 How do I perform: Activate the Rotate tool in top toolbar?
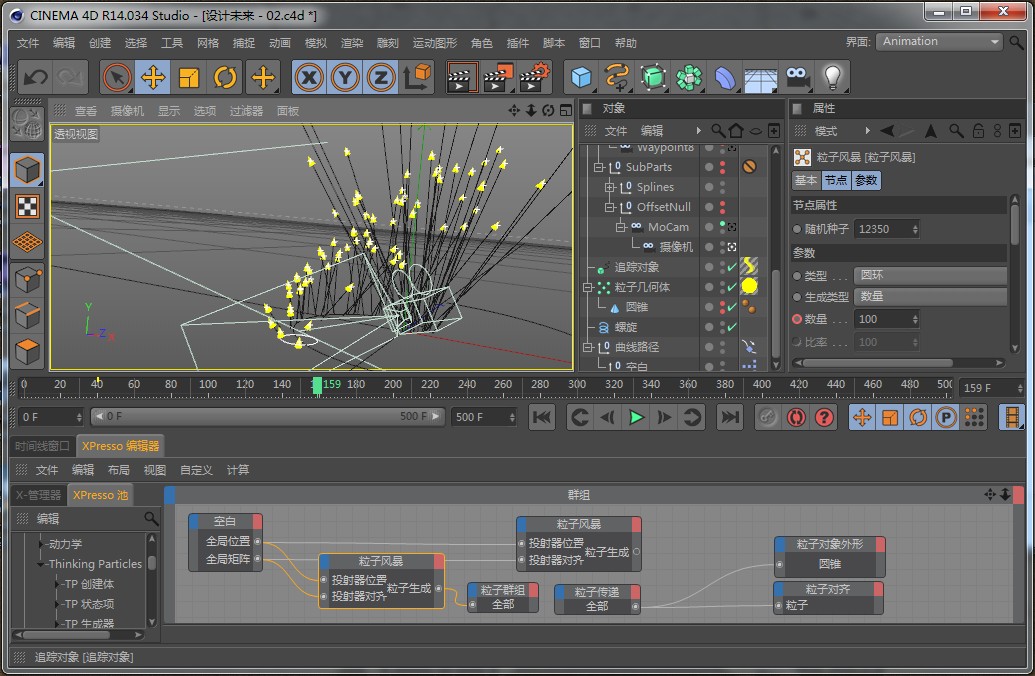224,78
